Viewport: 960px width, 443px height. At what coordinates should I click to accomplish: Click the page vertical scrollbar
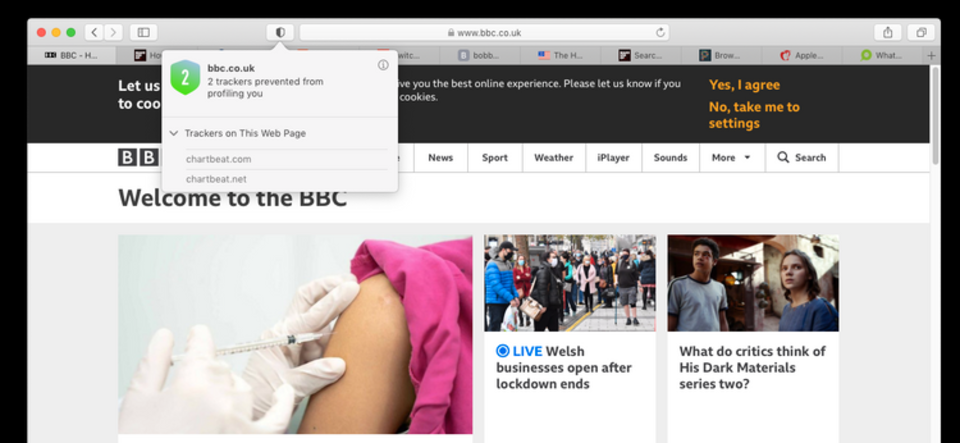tap(935, 116)
